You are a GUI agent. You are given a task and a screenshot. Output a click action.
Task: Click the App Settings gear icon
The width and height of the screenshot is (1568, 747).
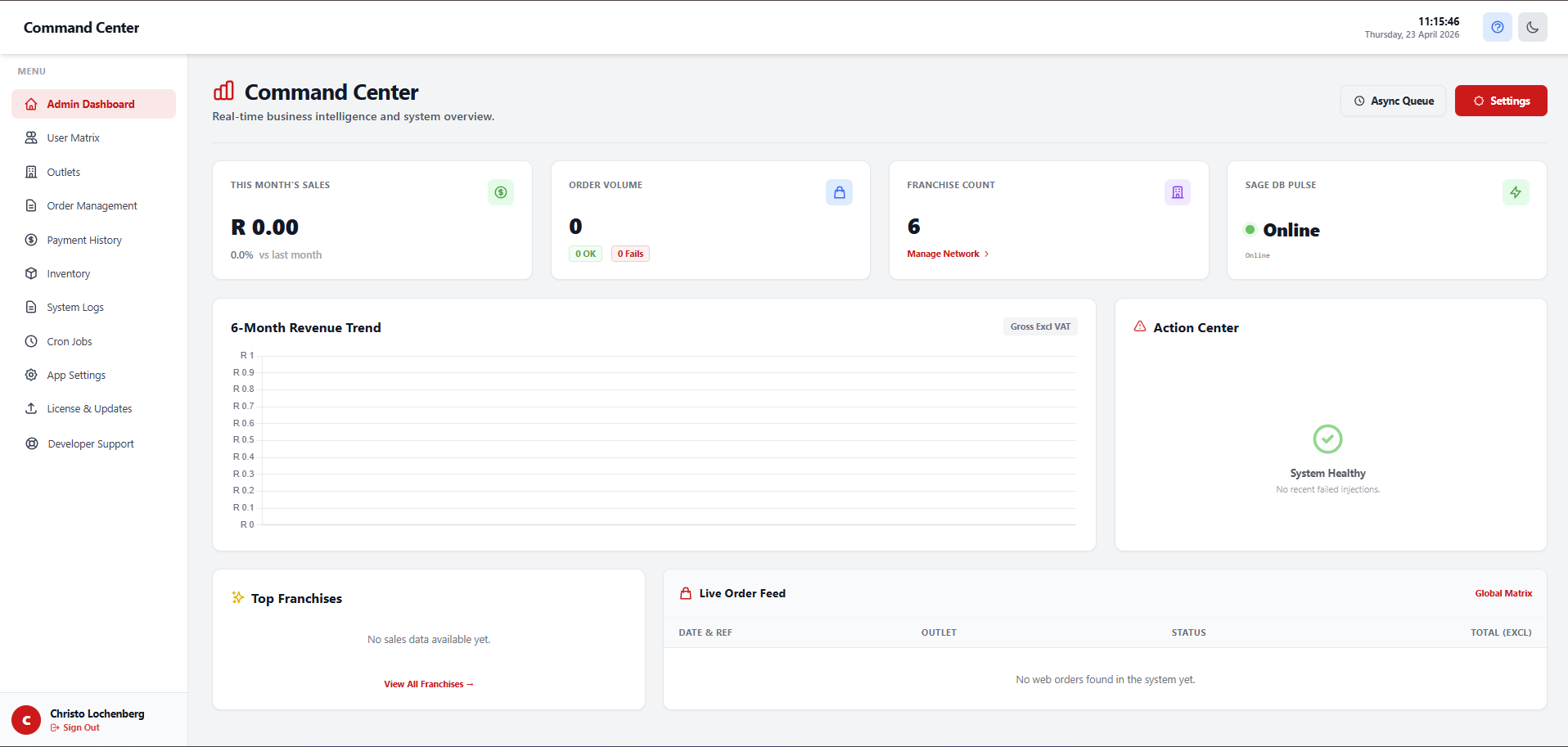coord(31,375)
